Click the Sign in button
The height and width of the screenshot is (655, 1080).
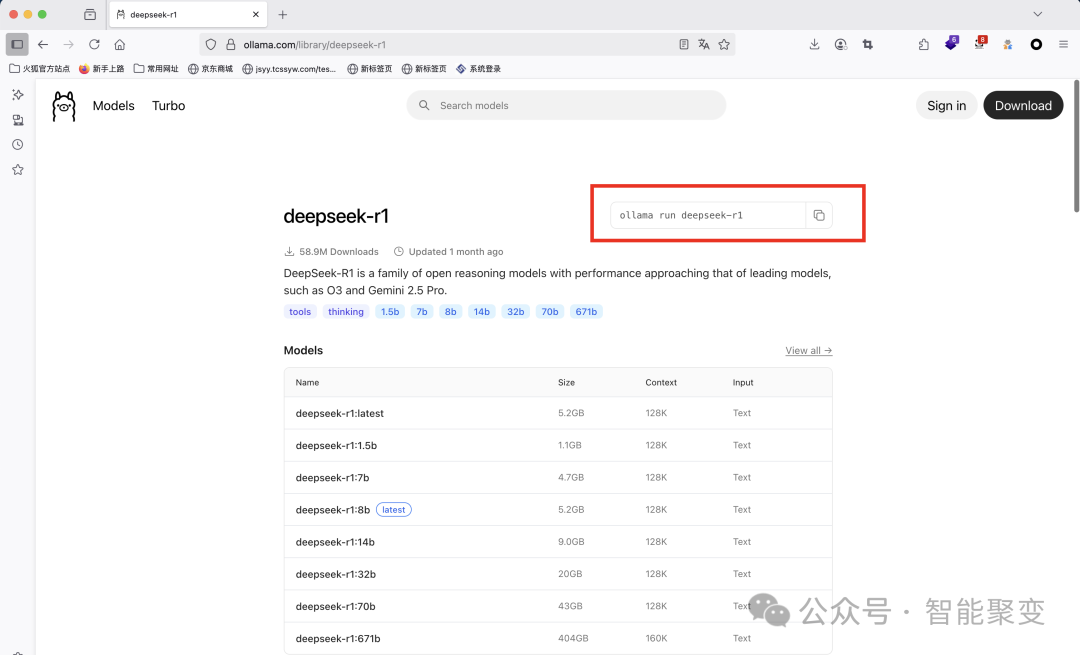(x=946, y=105)
